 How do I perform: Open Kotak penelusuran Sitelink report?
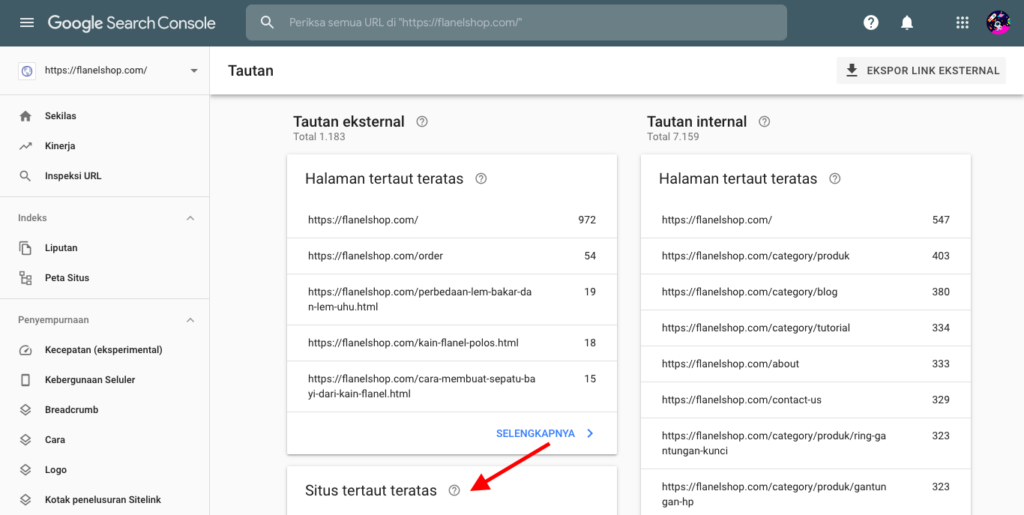point(104,500)
